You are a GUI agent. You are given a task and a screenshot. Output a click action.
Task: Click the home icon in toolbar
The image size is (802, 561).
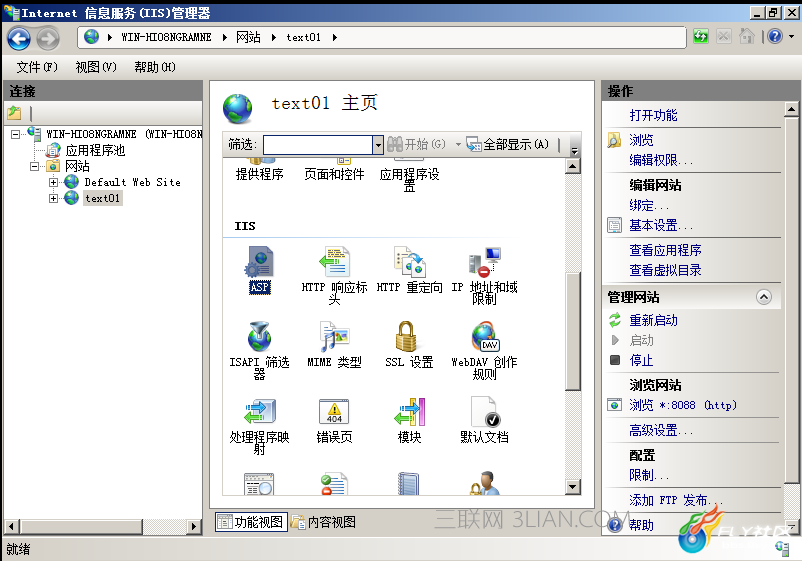pos(747,36)
